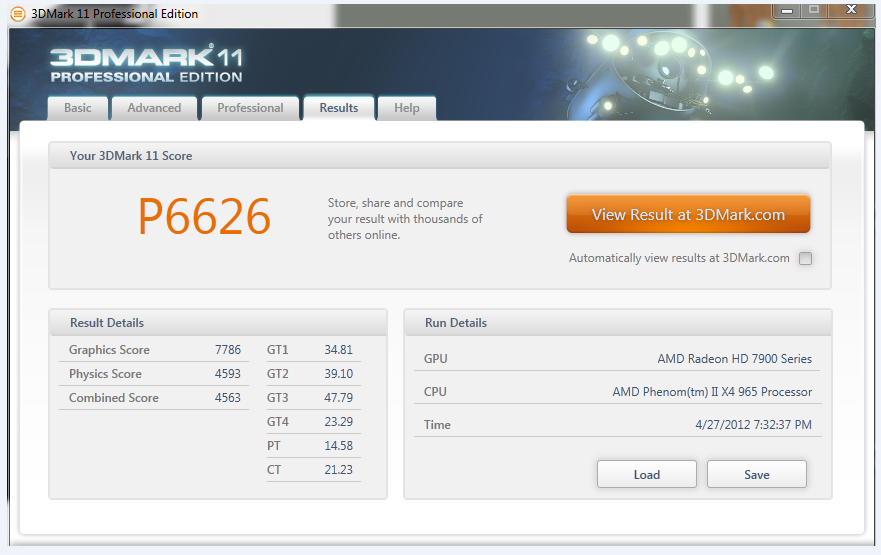Click the CPU label in Run Details
Screen dimensions: 881x555
click(435, 392)
